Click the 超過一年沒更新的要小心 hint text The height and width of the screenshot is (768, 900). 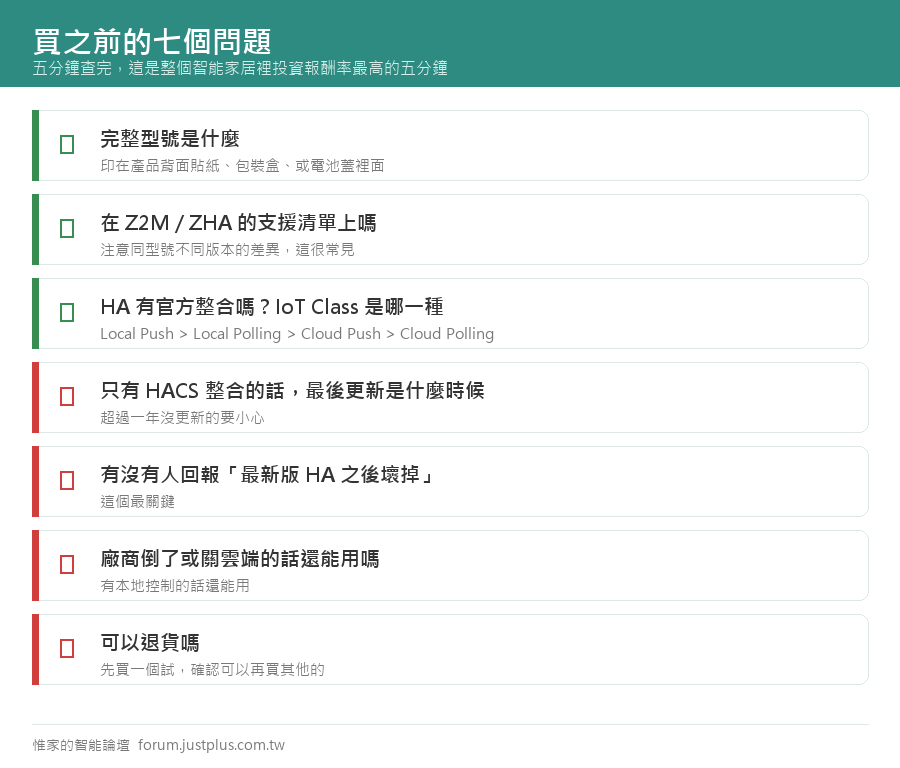click(183, 417)
